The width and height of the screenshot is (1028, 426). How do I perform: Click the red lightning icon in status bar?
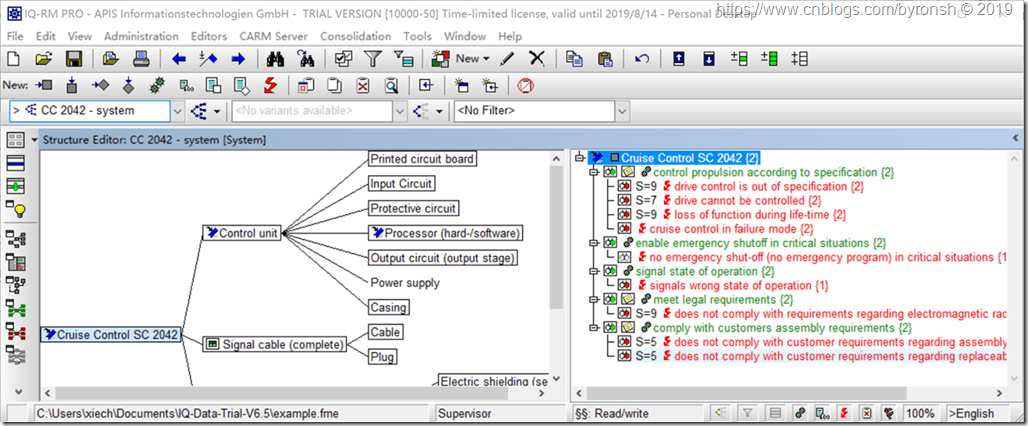[845, 413]
